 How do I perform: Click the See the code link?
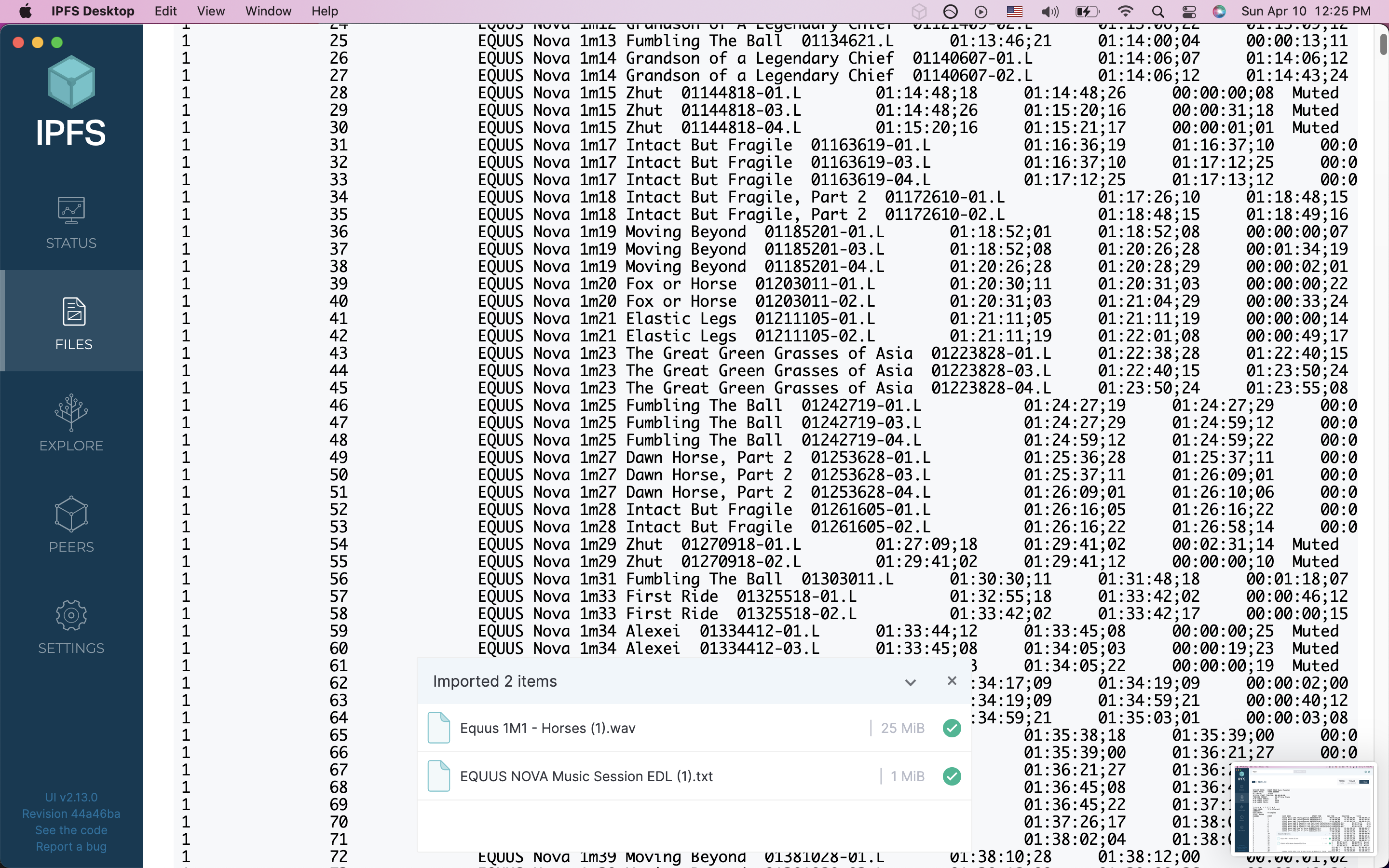point(71,830)
